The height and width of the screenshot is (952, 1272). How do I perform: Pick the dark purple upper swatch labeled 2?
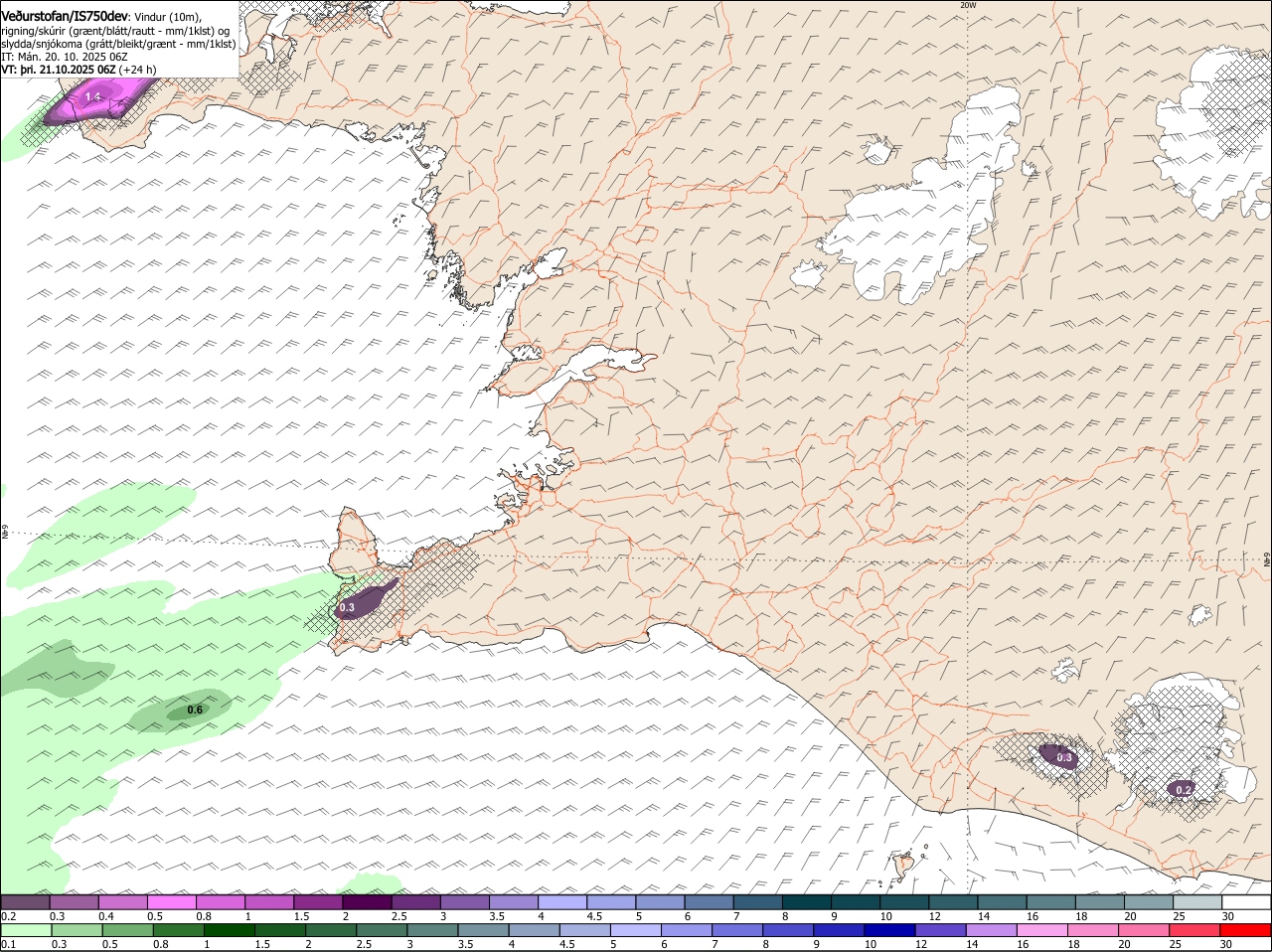[x=367, y=902]
